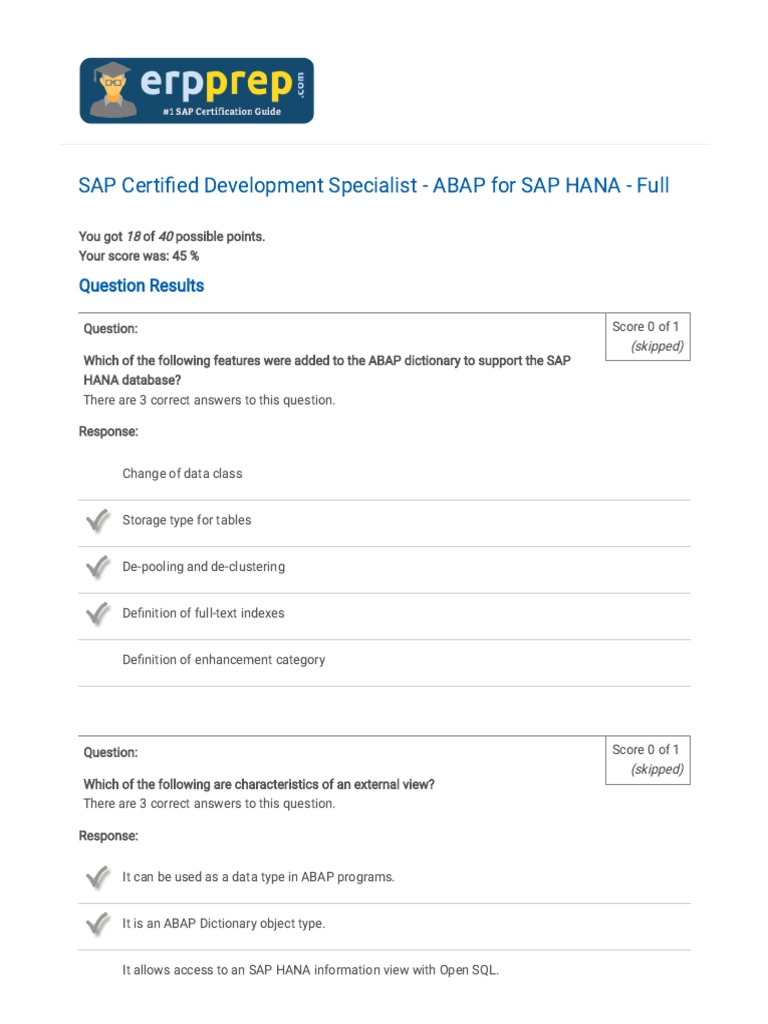
Task: Click the ERPPREP logo banner
Action: click(x=196, y=91)
